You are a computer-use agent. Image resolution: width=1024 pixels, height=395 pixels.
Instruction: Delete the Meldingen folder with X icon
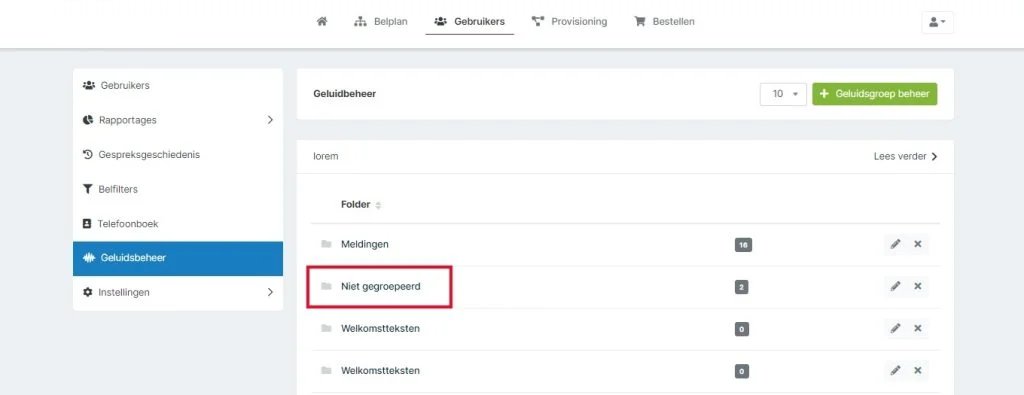click(918, 244)
